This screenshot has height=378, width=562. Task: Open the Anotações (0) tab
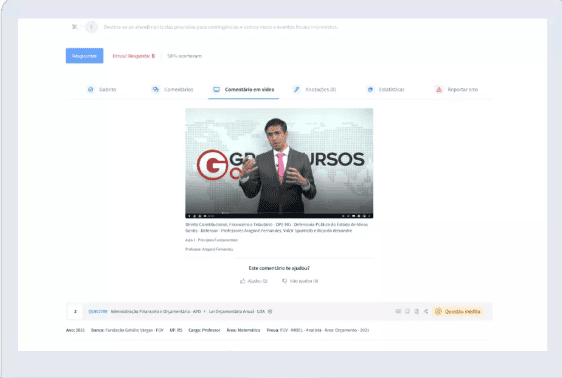315,90
